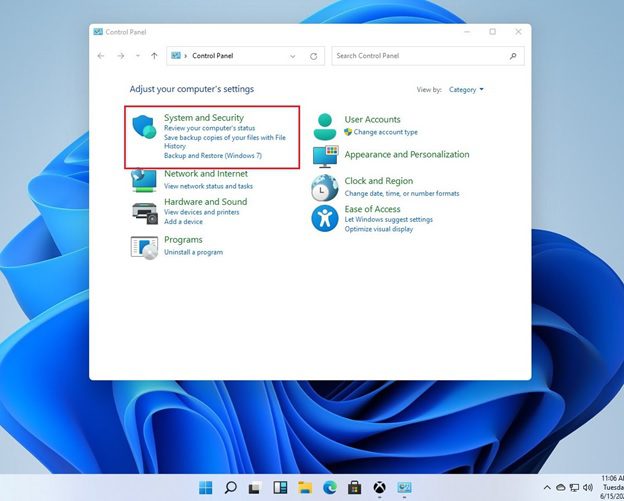This screenshot has height=501, width=624.
Task: Open the address bar history dropdown
Action: pos(293,56)
